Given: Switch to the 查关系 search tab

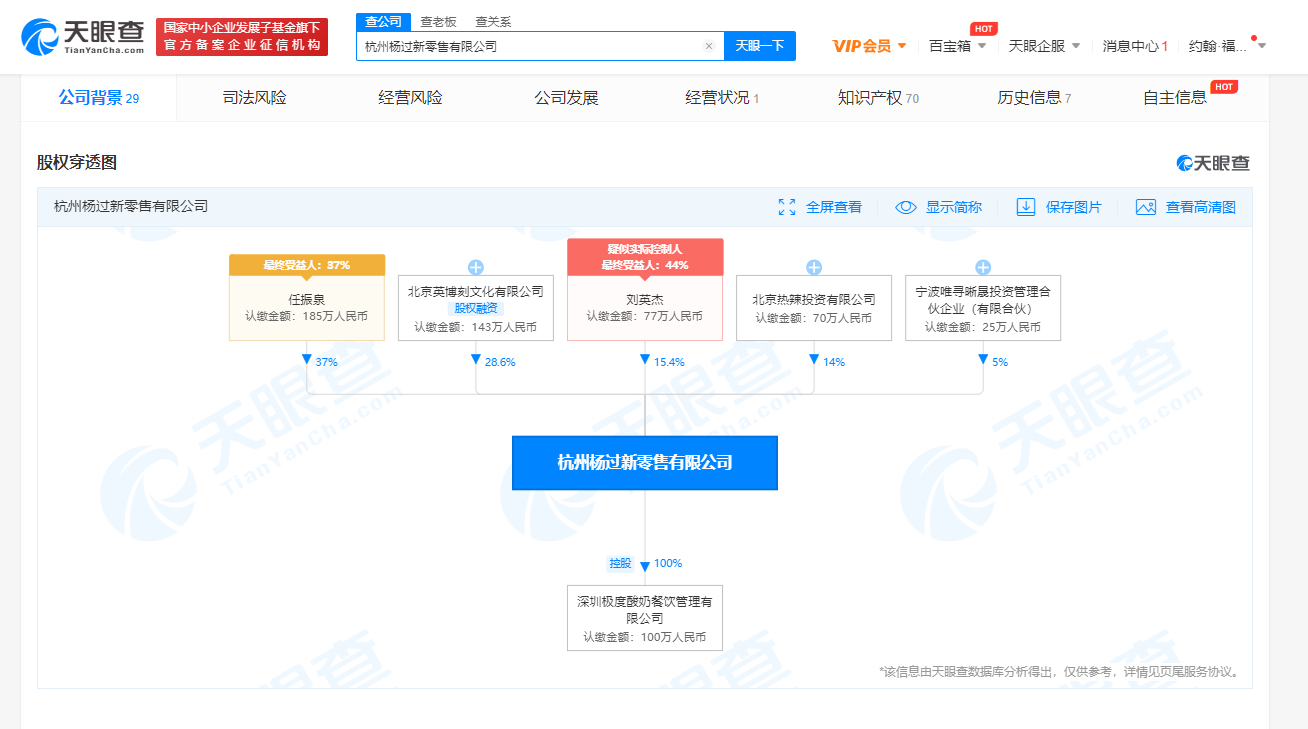Looking at the screenshot, I should (492, 22).
